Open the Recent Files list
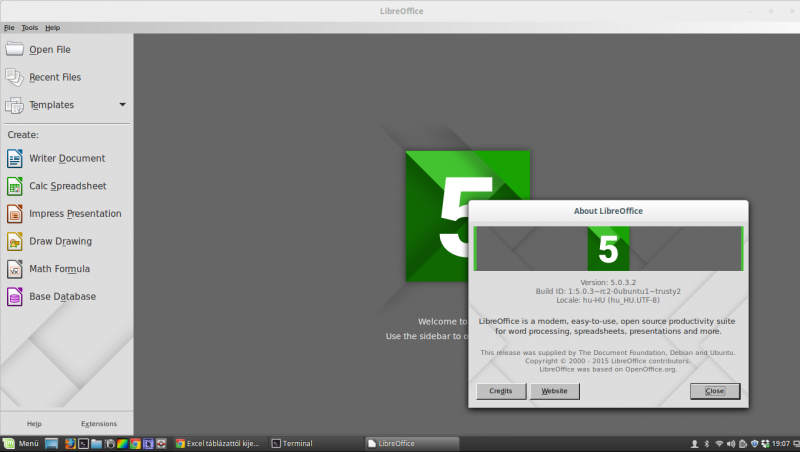 [x=55, y=77]
